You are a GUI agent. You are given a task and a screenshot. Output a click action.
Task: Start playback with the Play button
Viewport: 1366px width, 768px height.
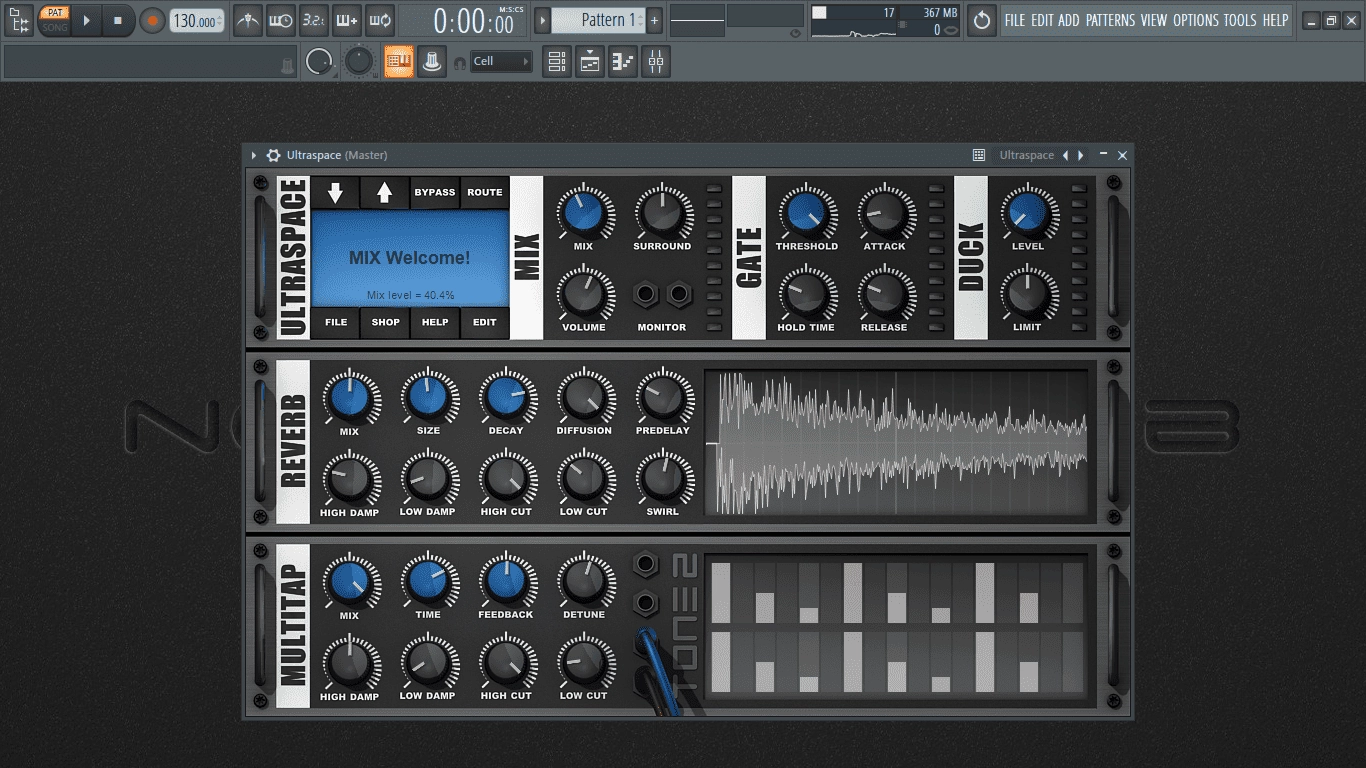click(x=86, y=20)
